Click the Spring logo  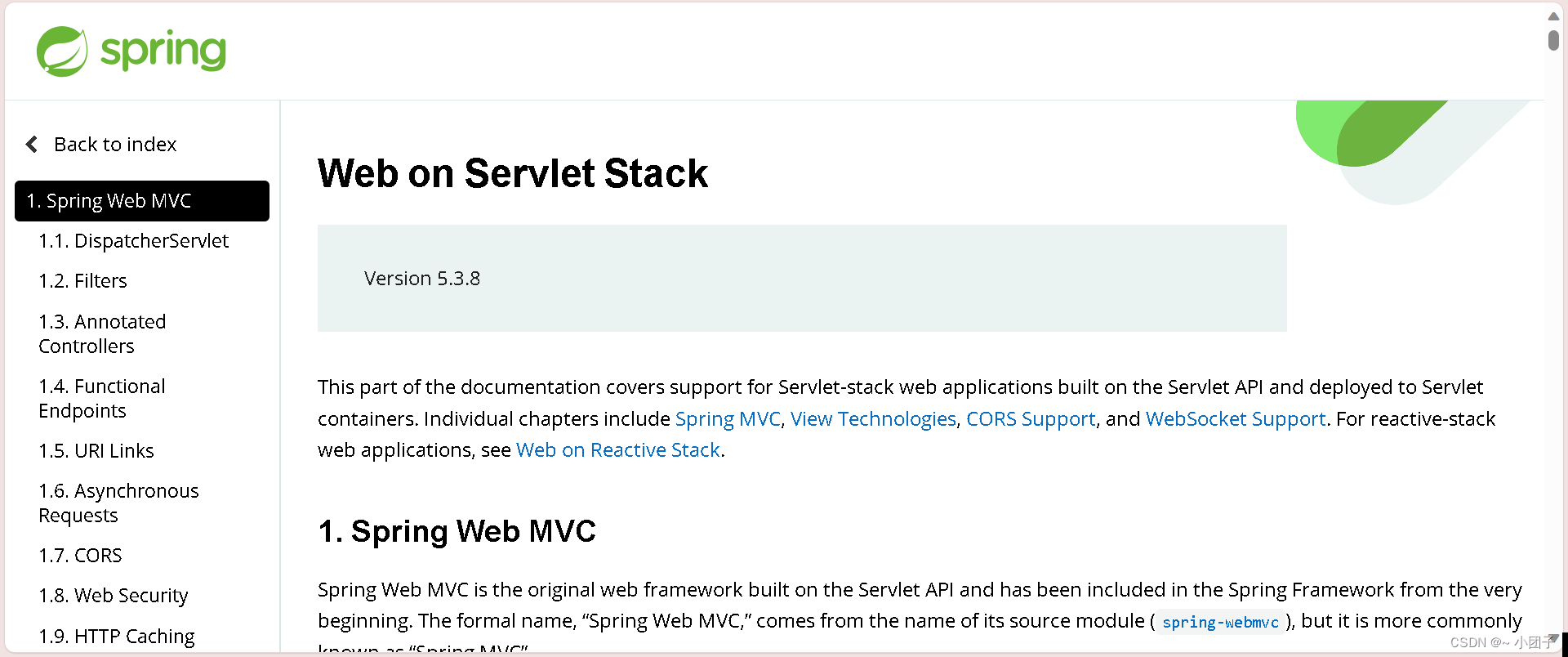131,51
